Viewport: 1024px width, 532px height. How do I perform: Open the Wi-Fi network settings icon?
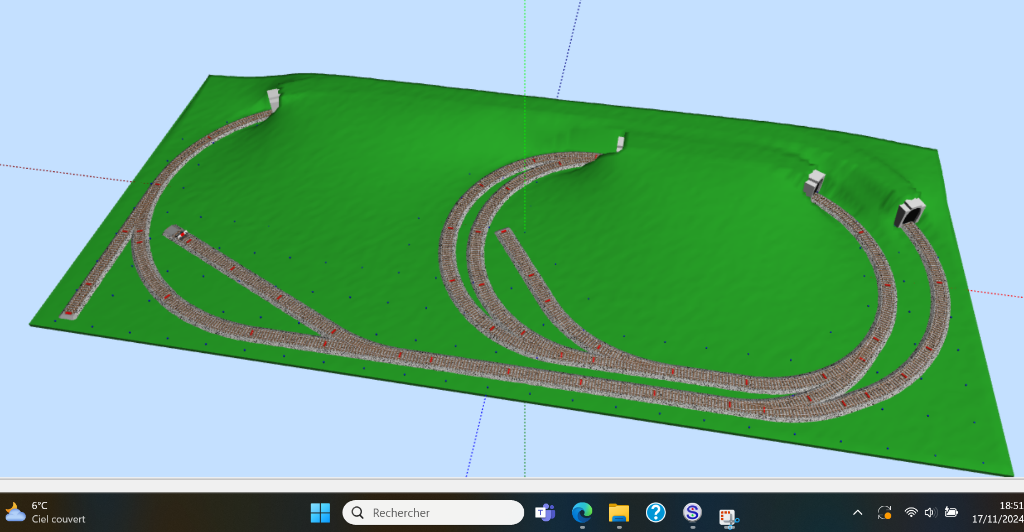(911, 512)
